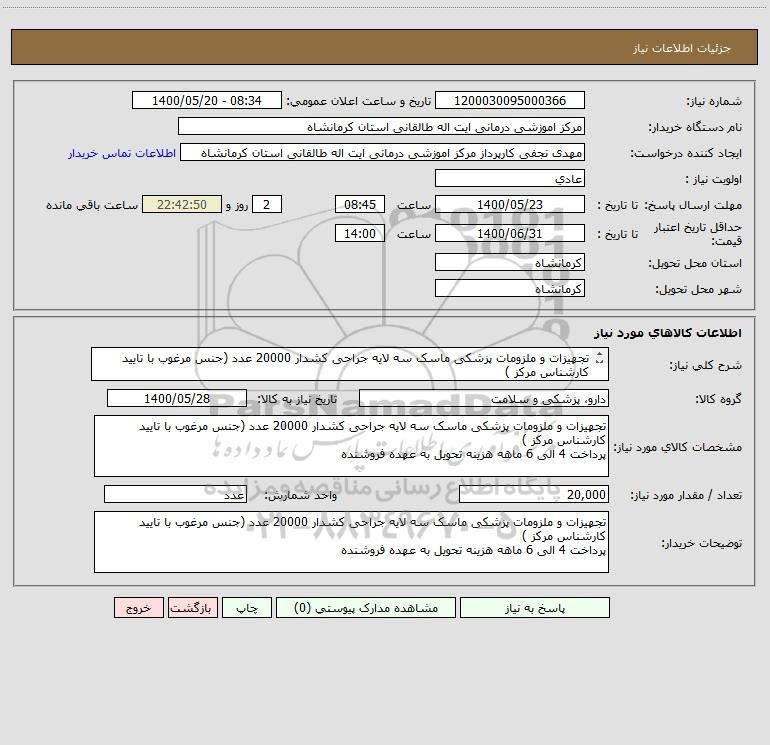Click the چاپ print button
The width and height of the screenshot is (770, 745).
247,607
